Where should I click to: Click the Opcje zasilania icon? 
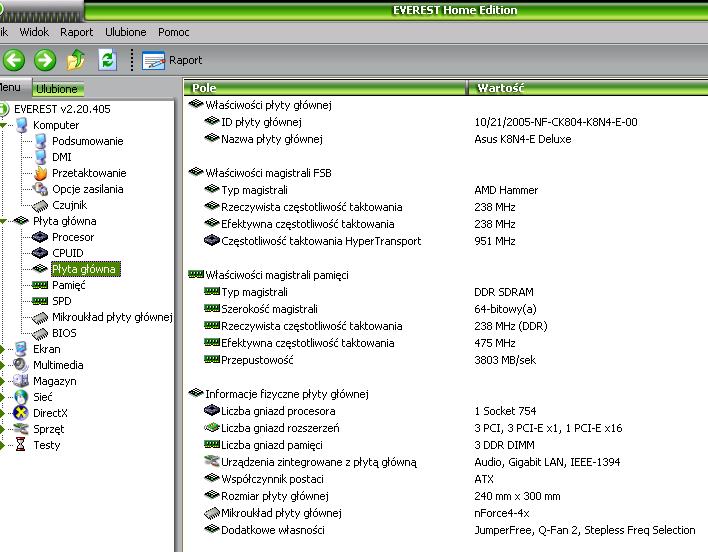coord(40,189)
